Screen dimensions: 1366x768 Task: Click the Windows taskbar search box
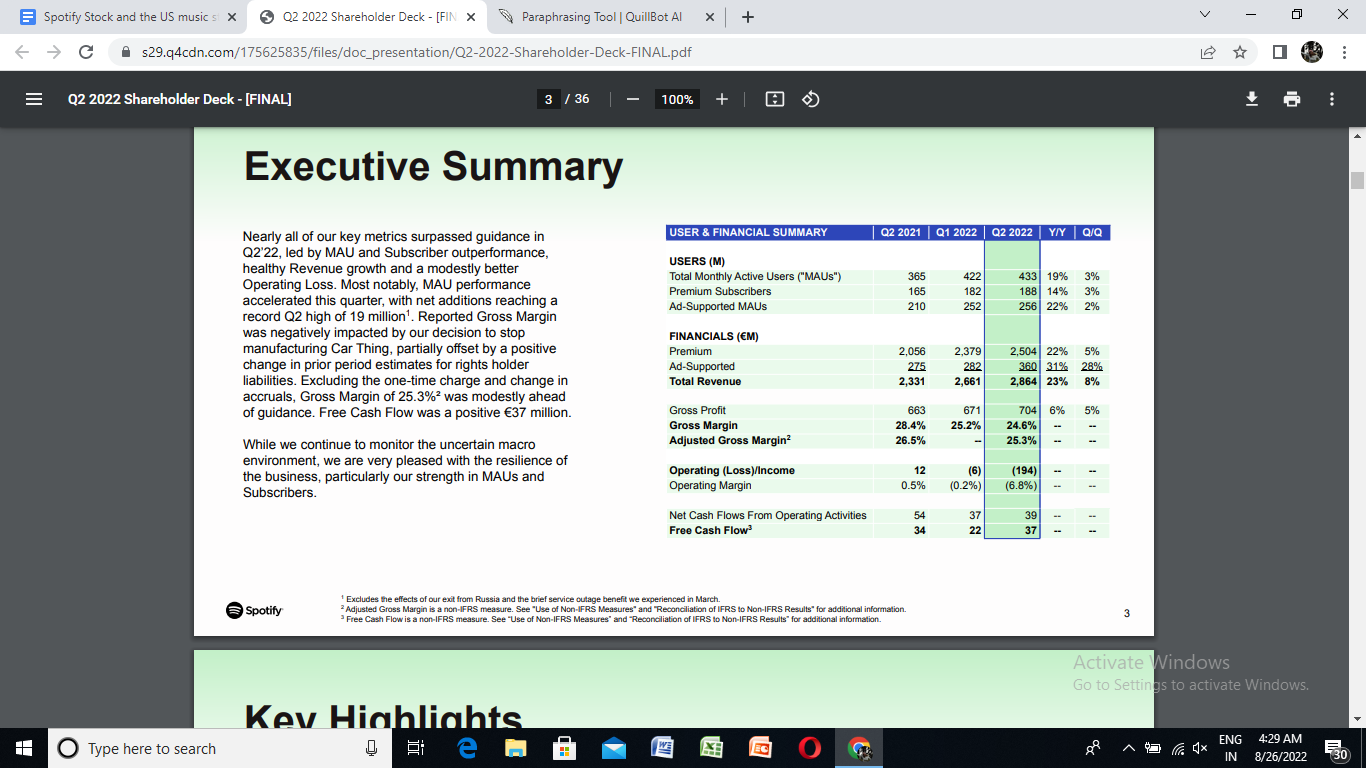coord(219,748)
